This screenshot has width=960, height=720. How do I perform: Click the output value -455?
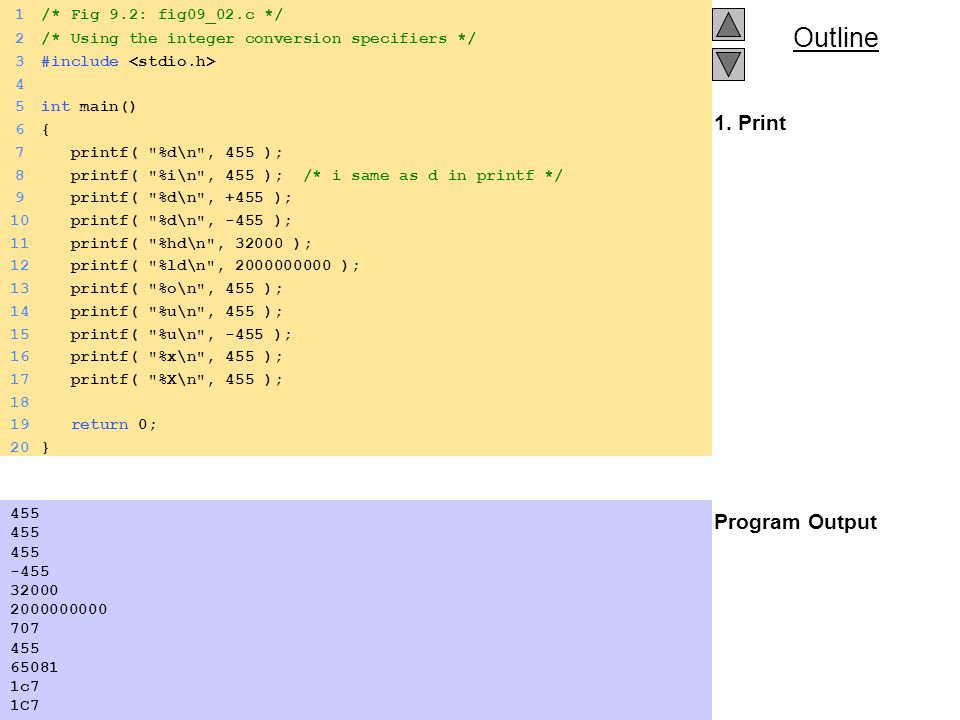29,571
